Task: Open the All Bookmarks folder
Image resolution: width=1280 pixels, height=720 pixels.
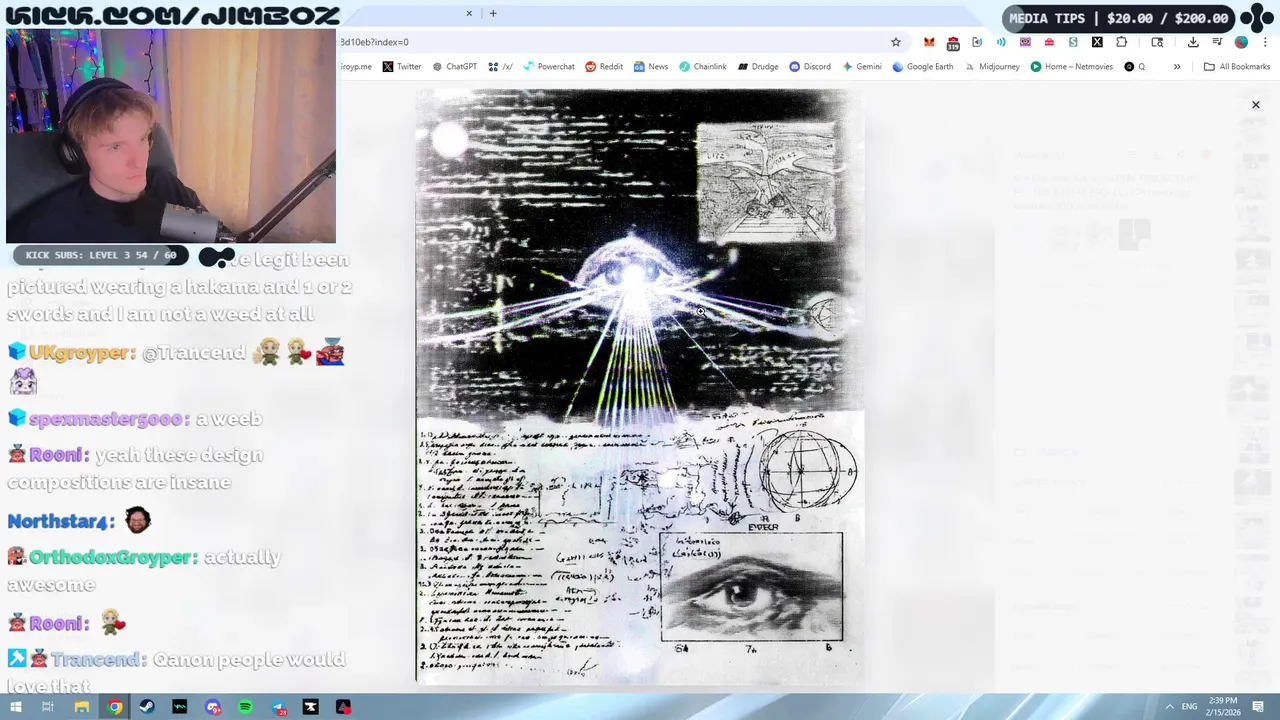Action: [1237, 66]
